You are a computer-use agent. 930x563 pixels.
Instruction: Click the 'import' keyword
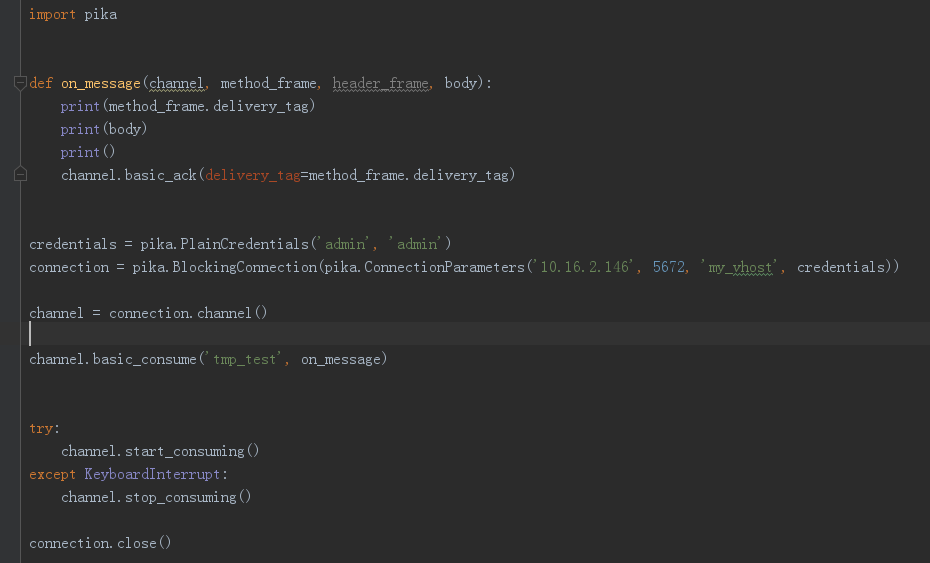coord(52,14)
